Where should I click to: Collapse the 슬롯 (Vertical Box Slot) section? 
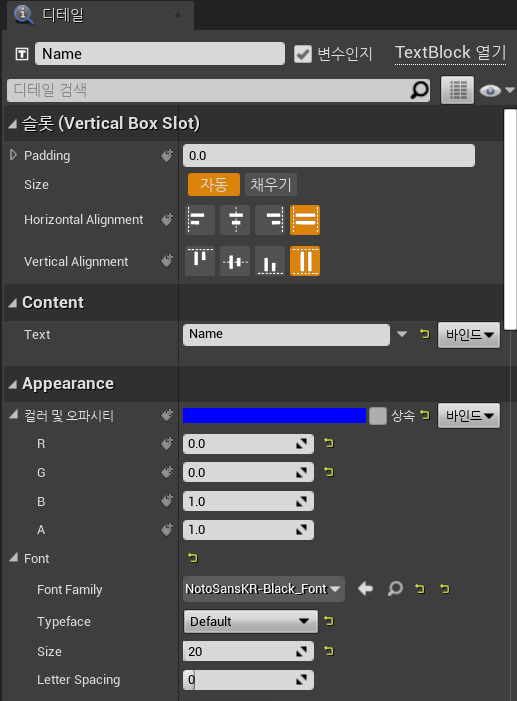pos(13,124)
